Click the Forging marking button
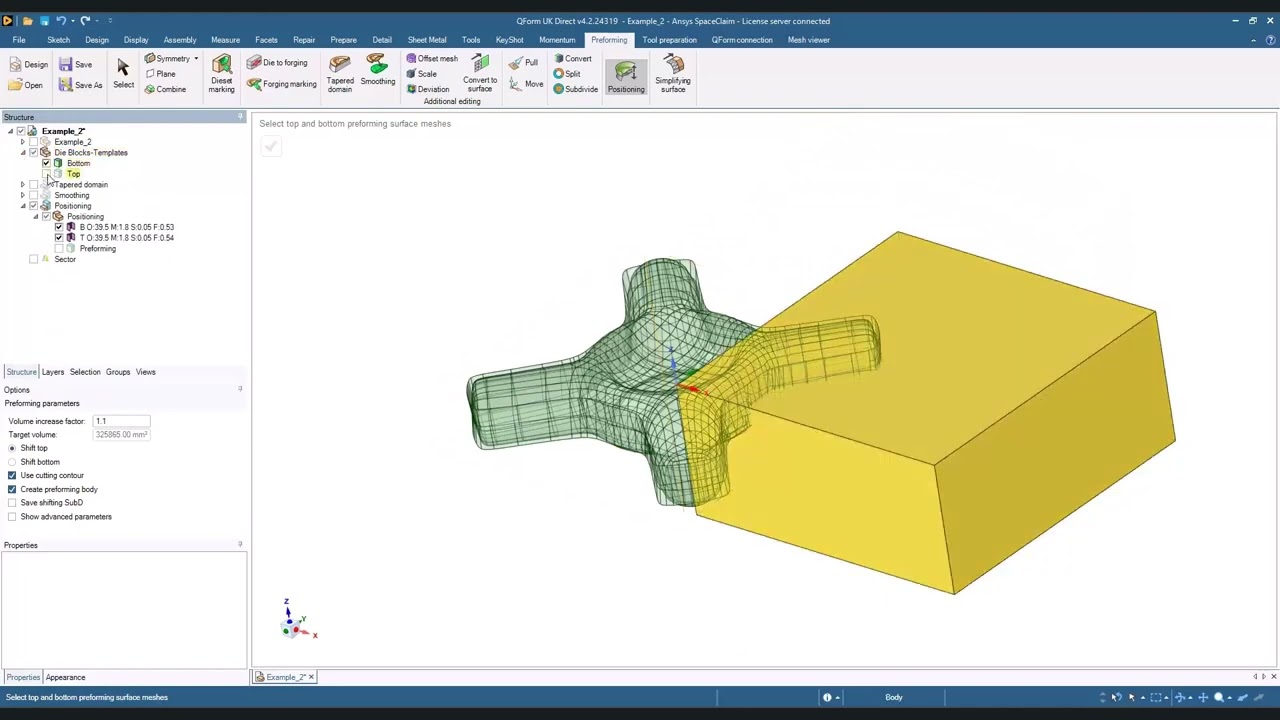The width and height of the screenshot is (1280, 720). (x=281, y=84)
